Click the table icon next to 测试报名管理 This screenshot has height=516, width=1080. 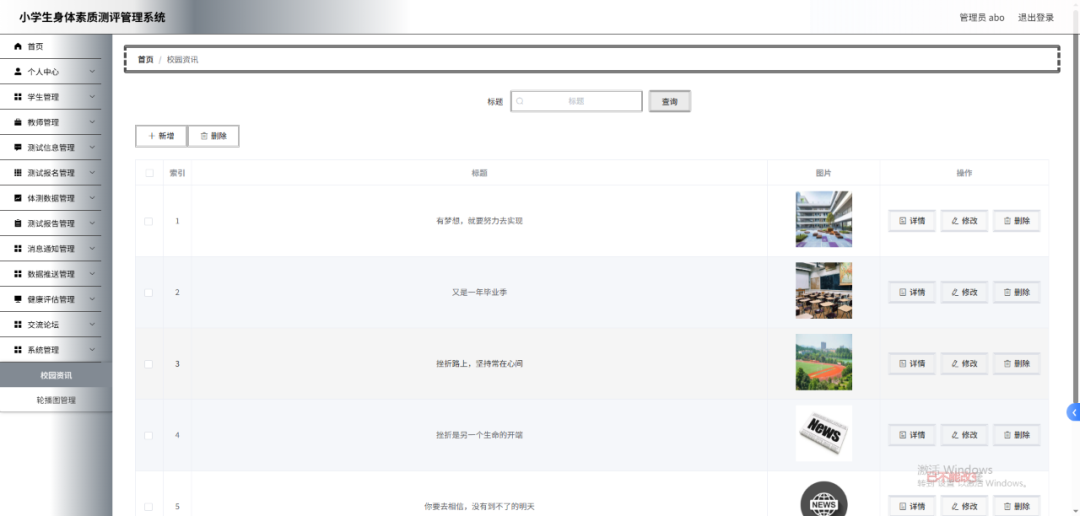18,173
